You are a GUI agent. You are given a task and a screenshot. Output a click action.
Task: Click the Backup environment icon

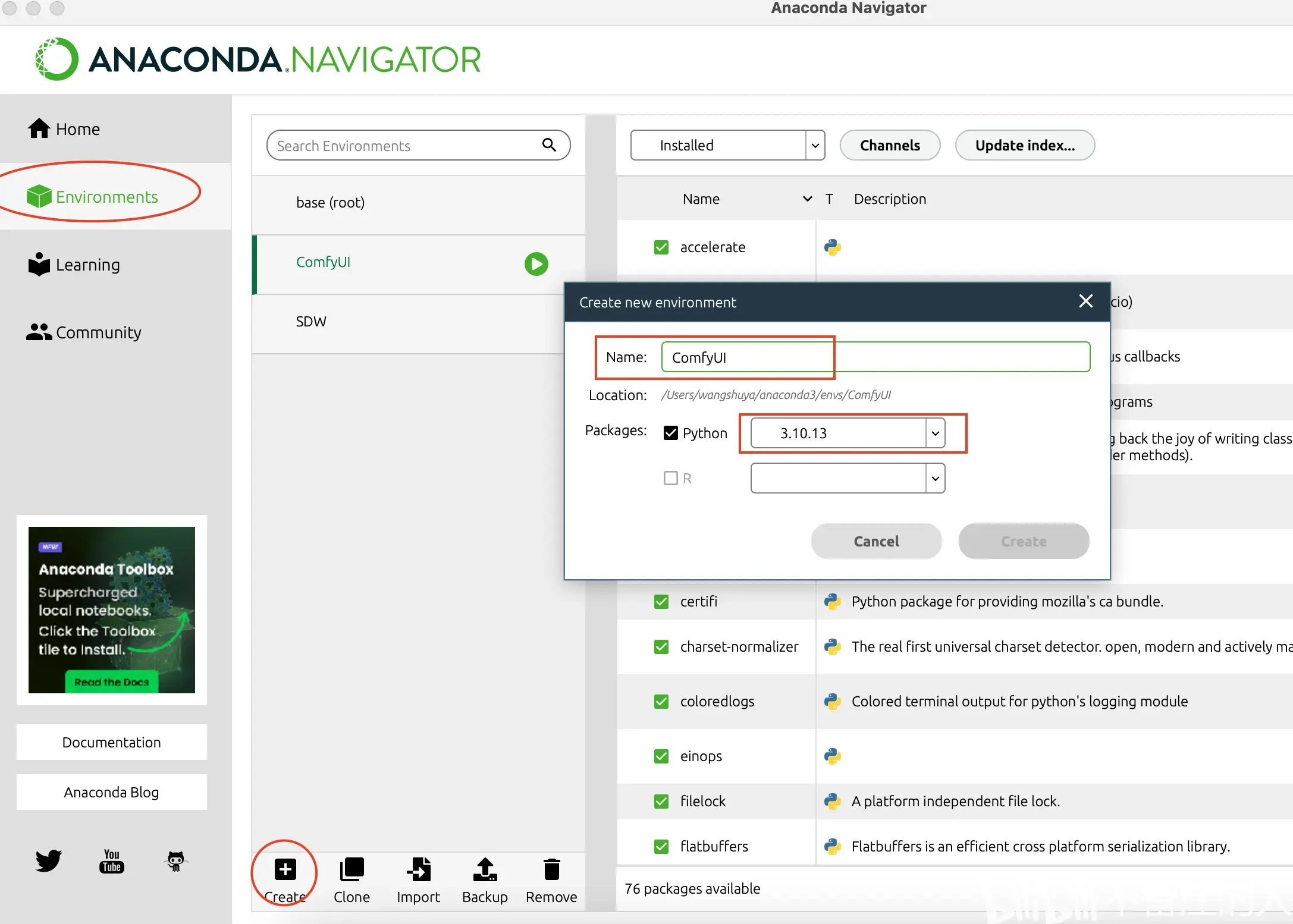click(x=485, y=869)
